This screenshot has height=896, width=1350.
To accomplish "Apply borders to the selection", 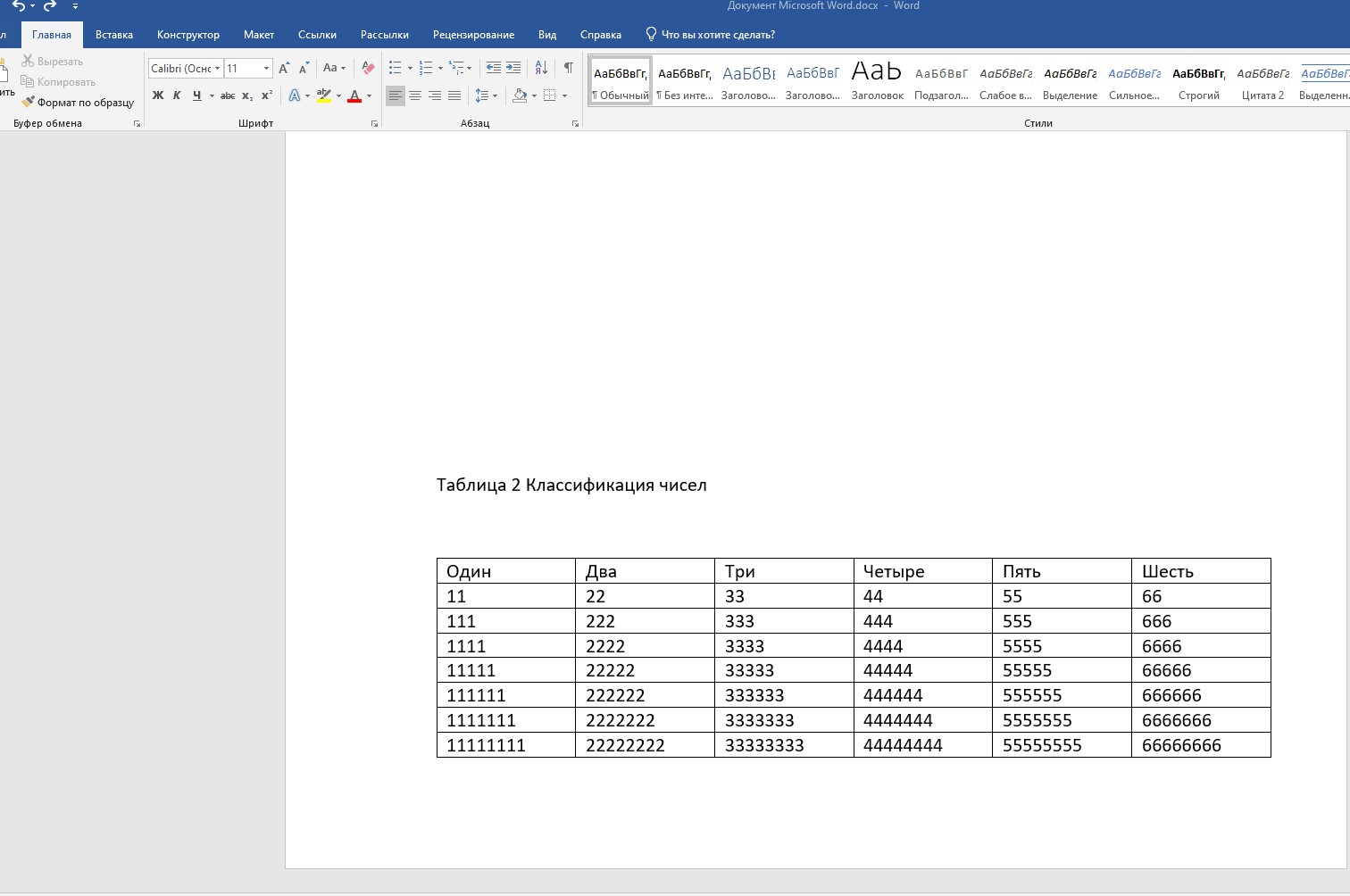I will click(549, 95).
